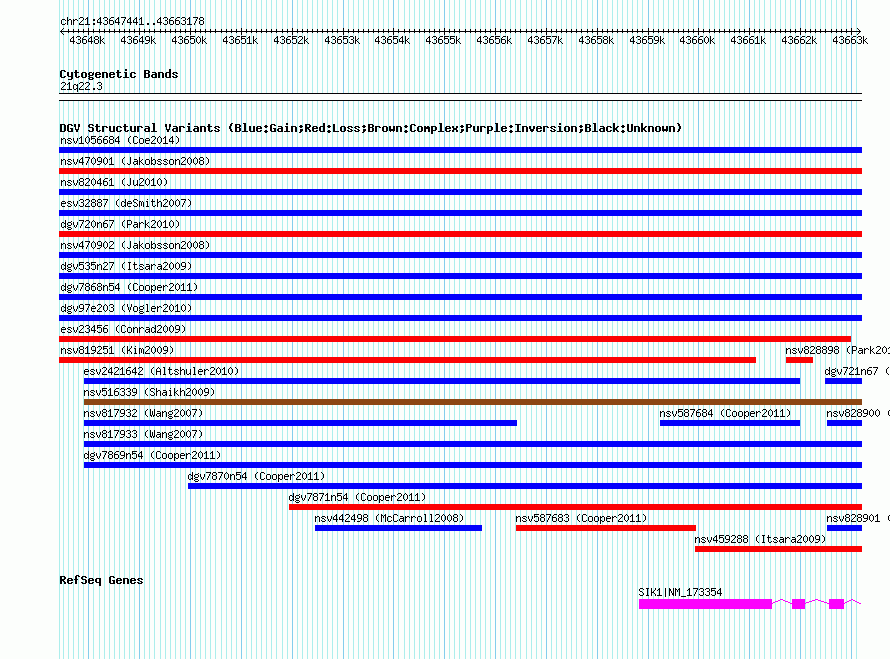This screenshot has height=659, width=890.
Task: Click the large SIK1 magenta exon block
Action: (705, 604)
